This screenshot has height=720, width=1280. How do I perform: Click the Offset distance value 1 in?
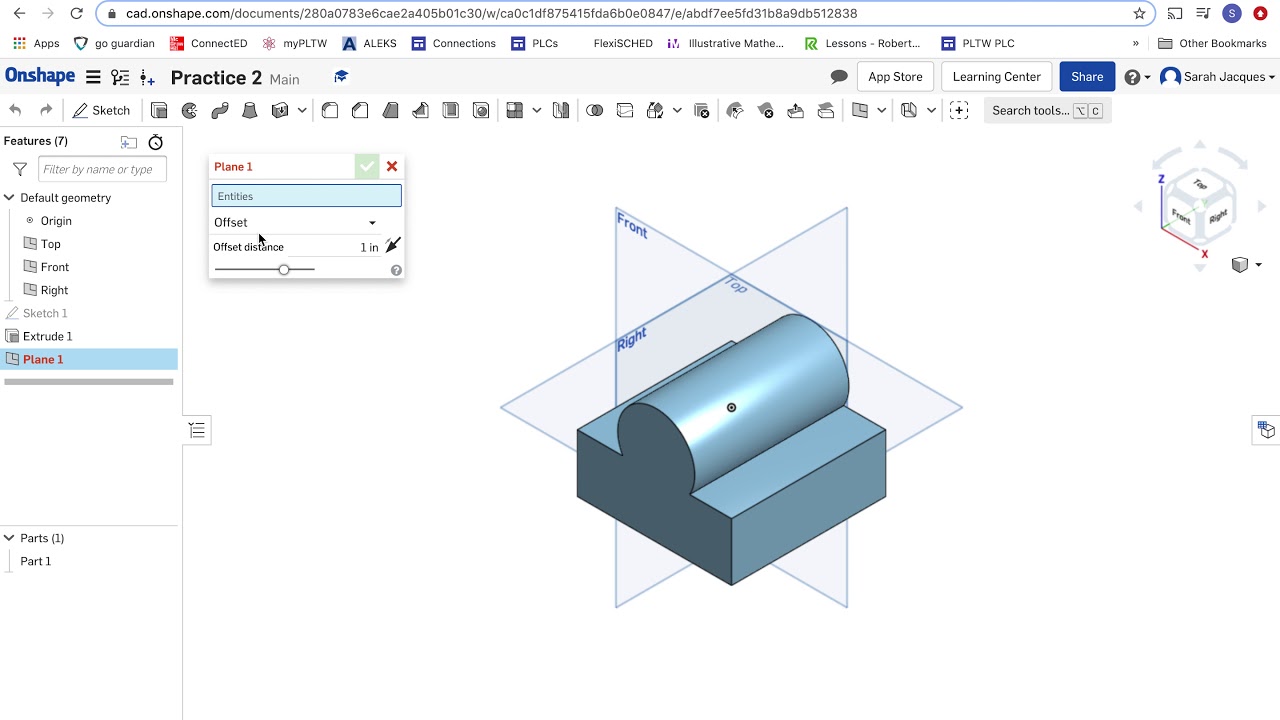[x=369, y=247]
